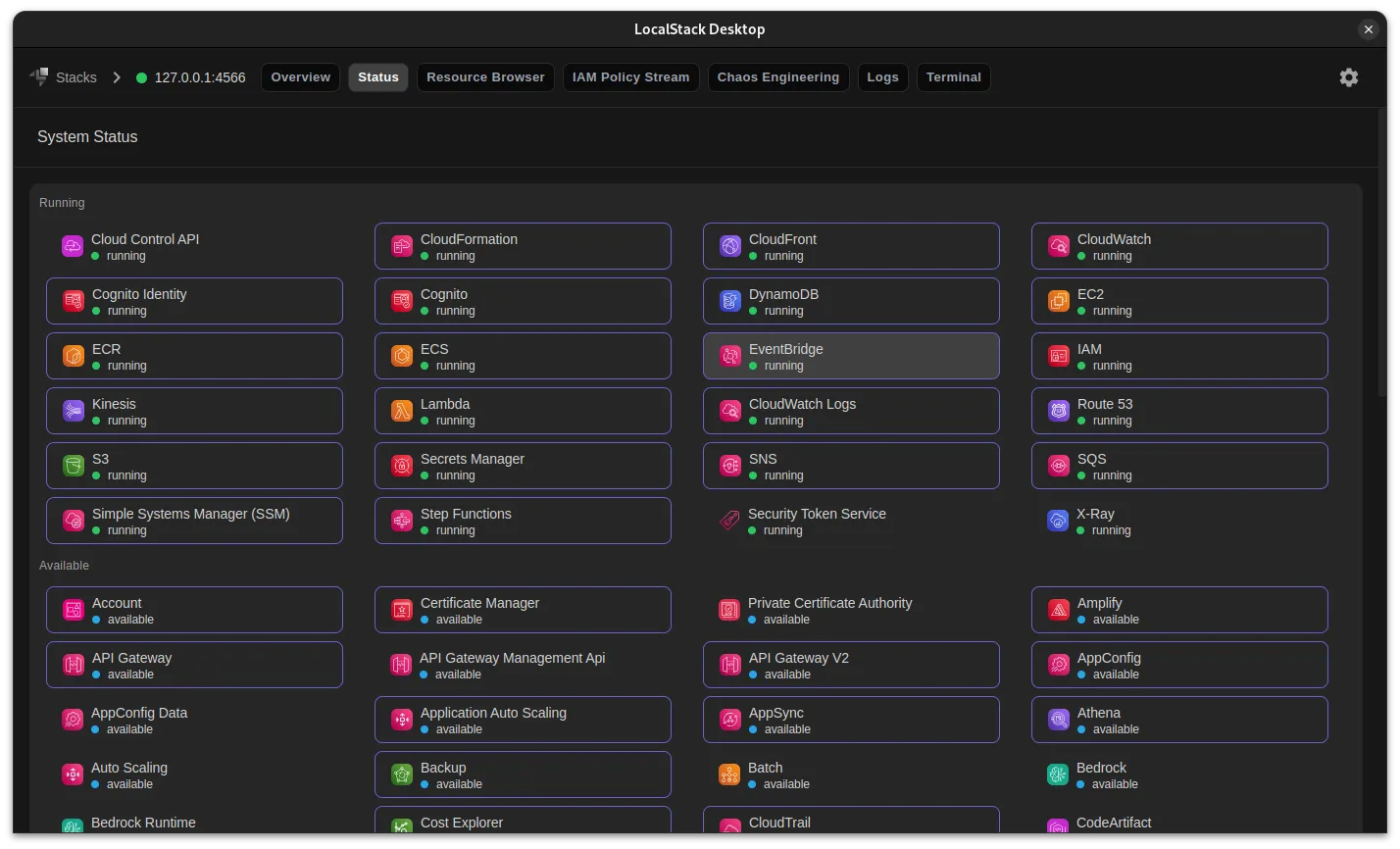Click the DynamoDB service icon

729,301
